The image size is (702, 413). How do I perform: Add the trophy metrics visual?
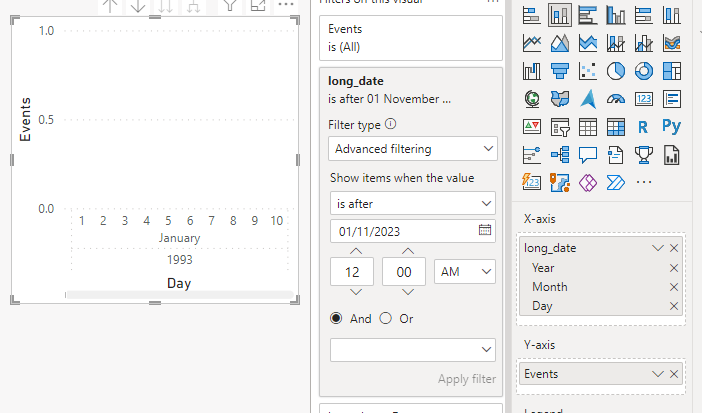pos(644,155)
